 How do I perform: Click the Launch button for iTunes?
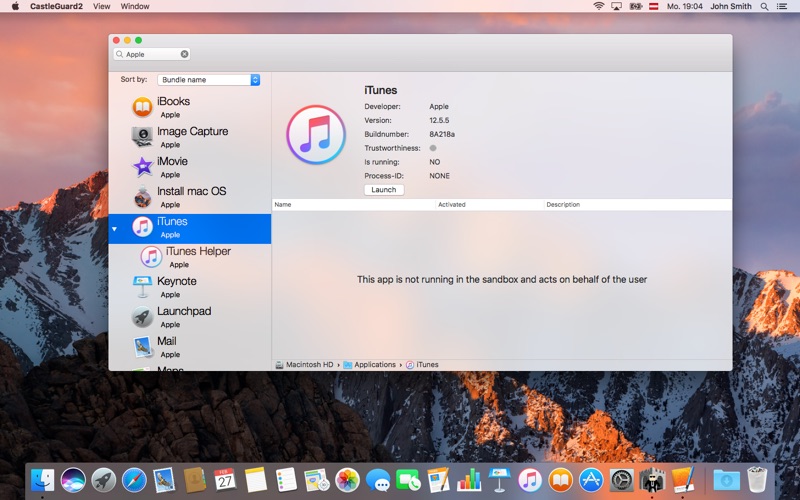[384, 190]
